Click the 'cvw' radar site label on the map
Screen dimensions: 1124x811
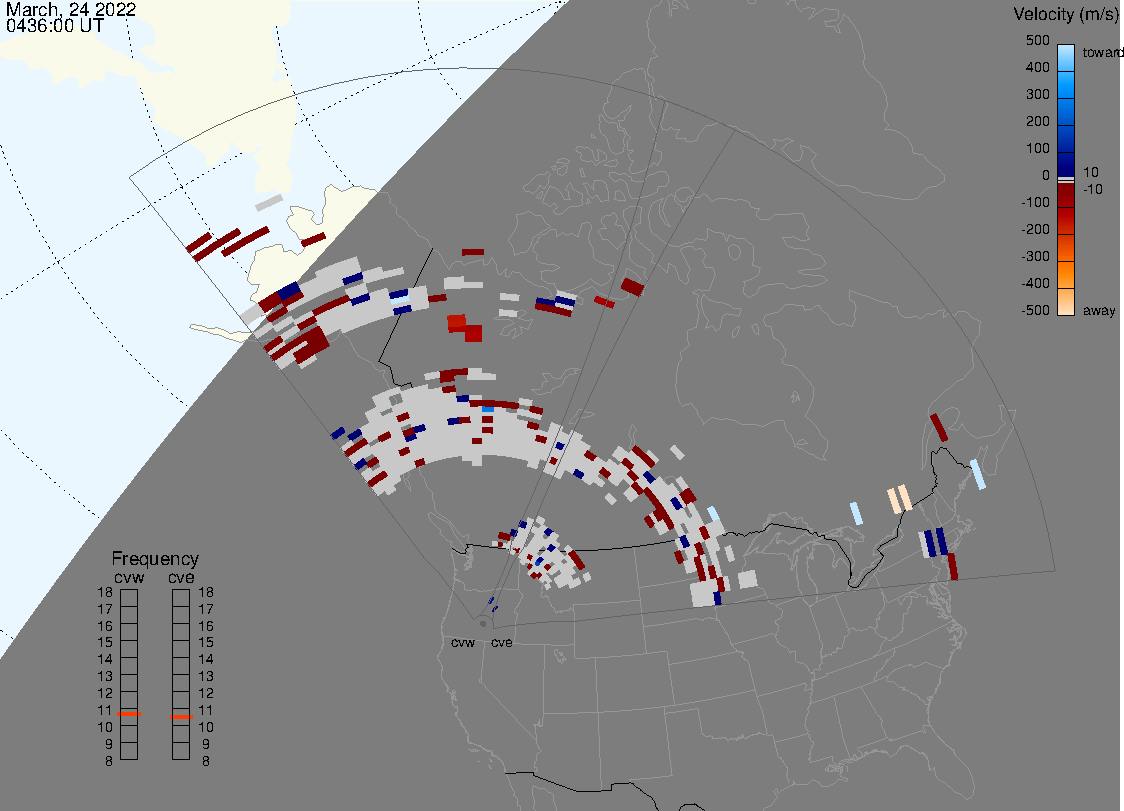(x=463, y=642)
